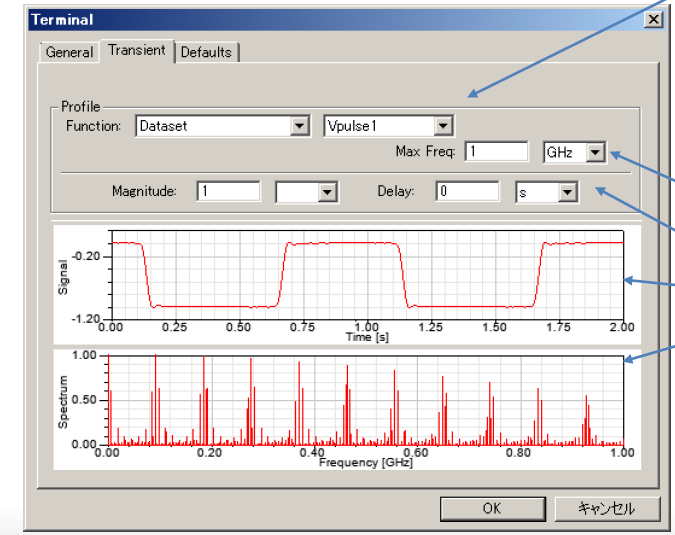Click the Profile group label
This screenshot has height=535, width=675.
81,106
